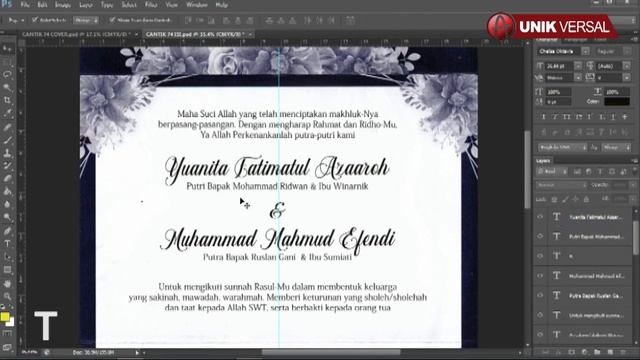Select the Healing Brush tool
640x360 pixels.
pyautogui.click(x=7, y=127)
